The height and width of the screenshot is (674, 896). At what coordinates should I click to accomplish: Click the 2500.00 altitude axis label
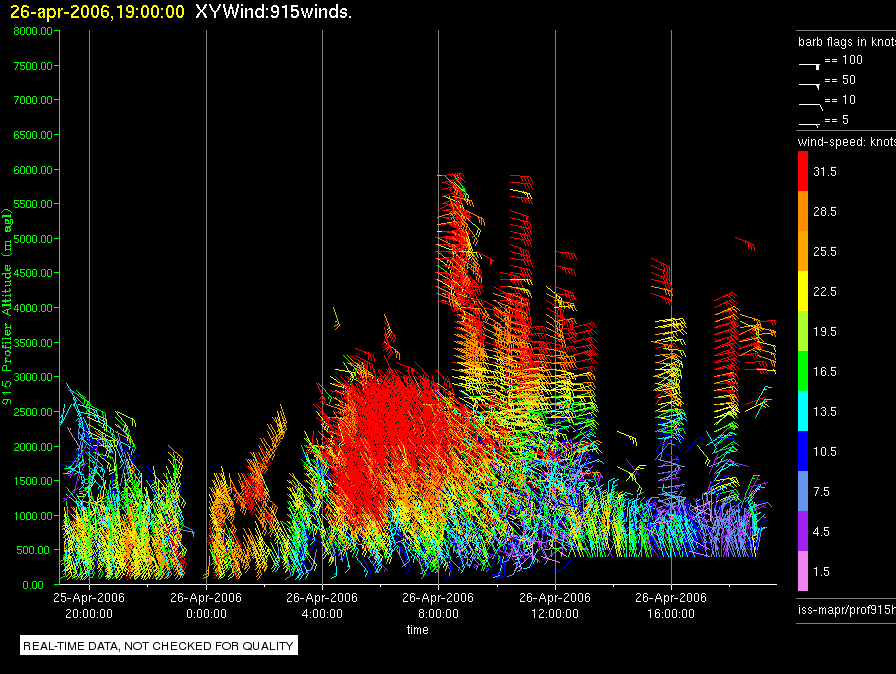click(33, 412)
